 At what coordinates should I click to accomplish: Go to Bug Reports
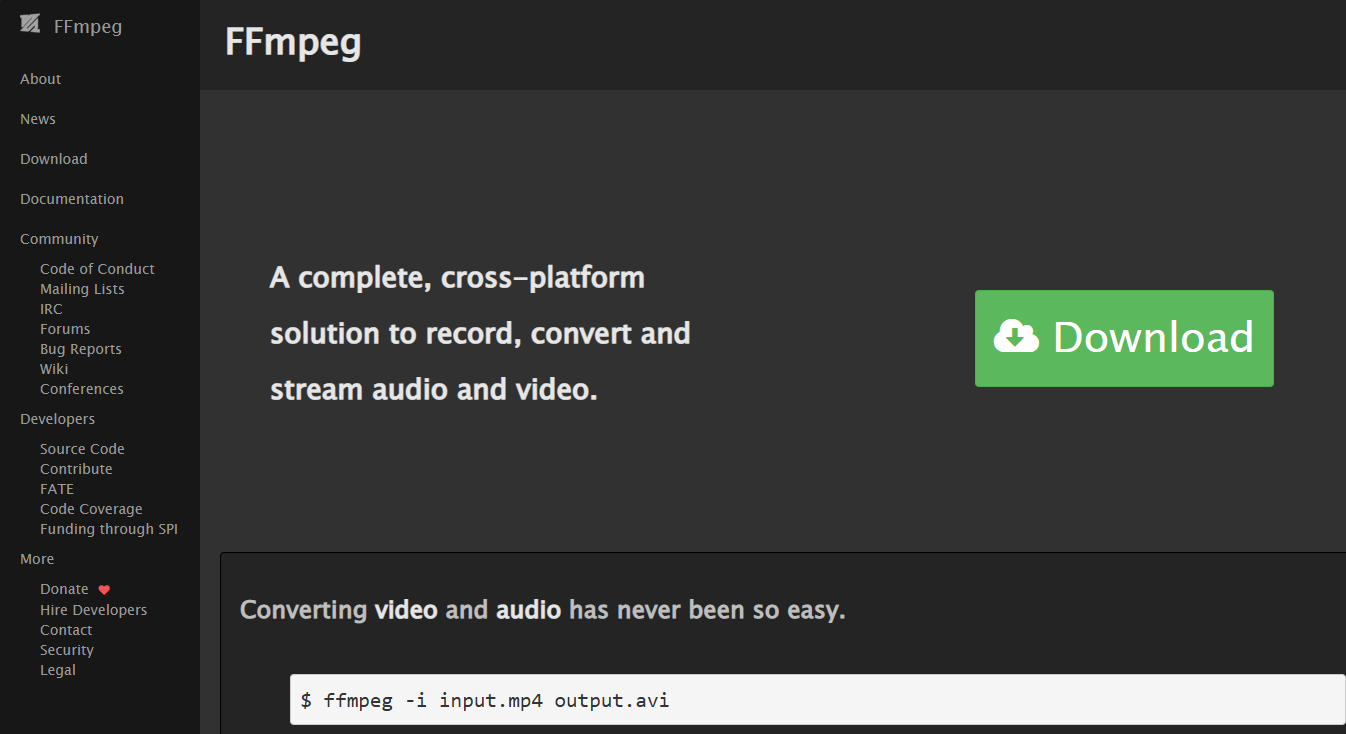coord(81,349)
